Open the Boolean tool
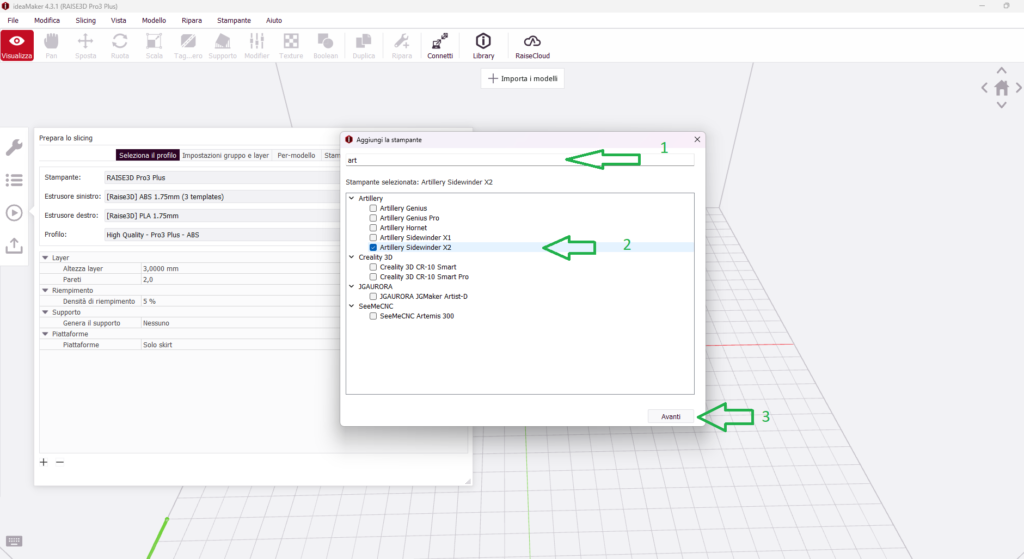1024x559 pixels. point(325,46)
